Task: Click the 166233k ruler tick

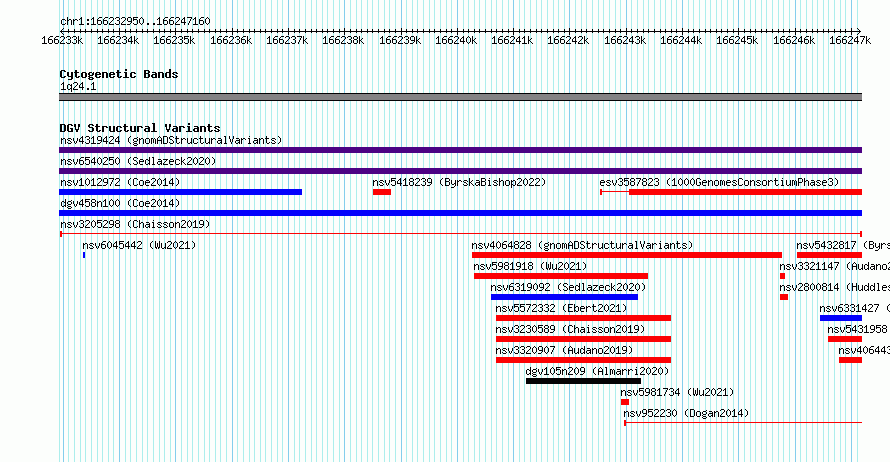Action: pyautogui.click(x=62, y=40)
